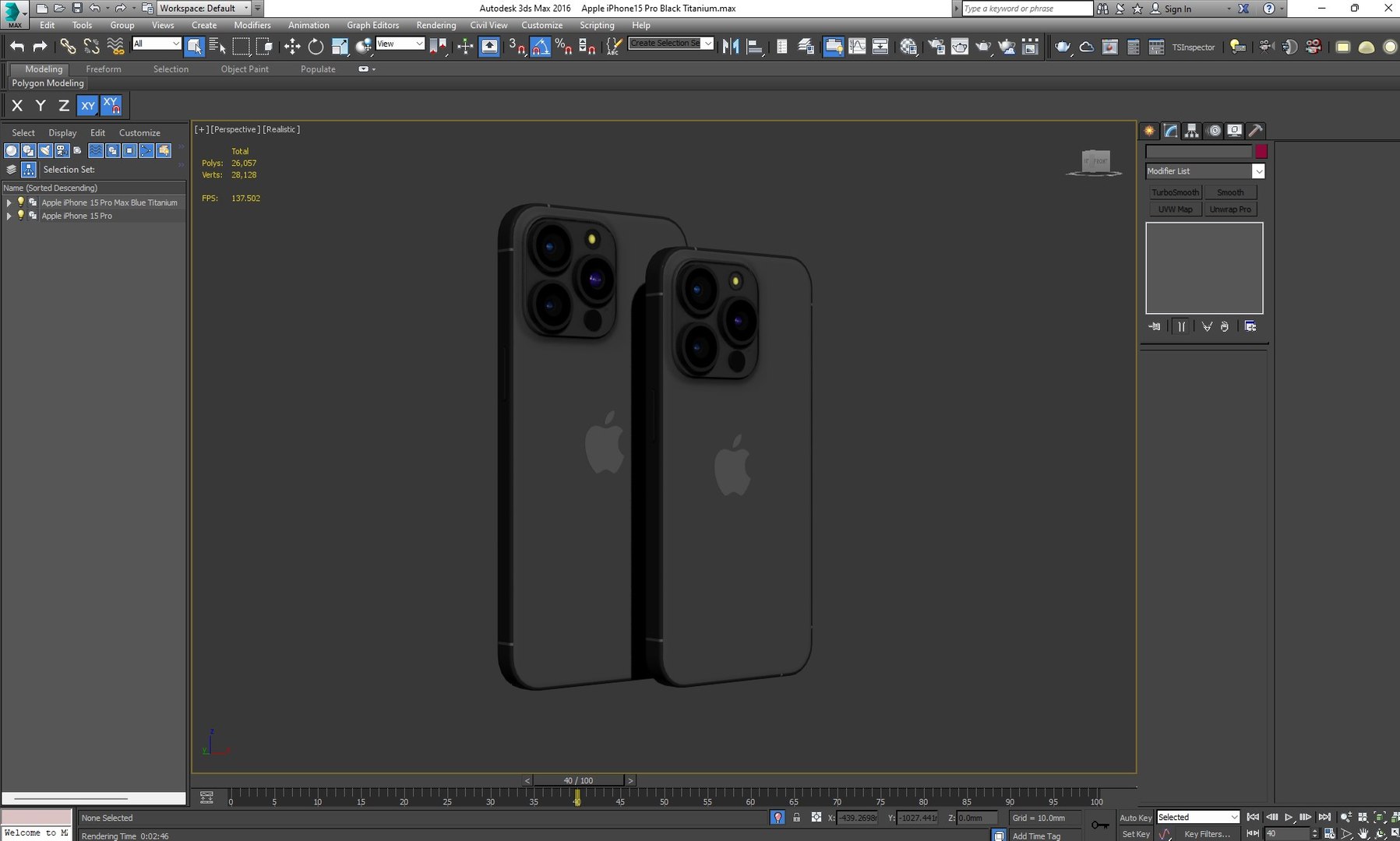Switch to the Object Paint ribbon tab
This screenshot has height=841, width=1400.
point(245,69)
